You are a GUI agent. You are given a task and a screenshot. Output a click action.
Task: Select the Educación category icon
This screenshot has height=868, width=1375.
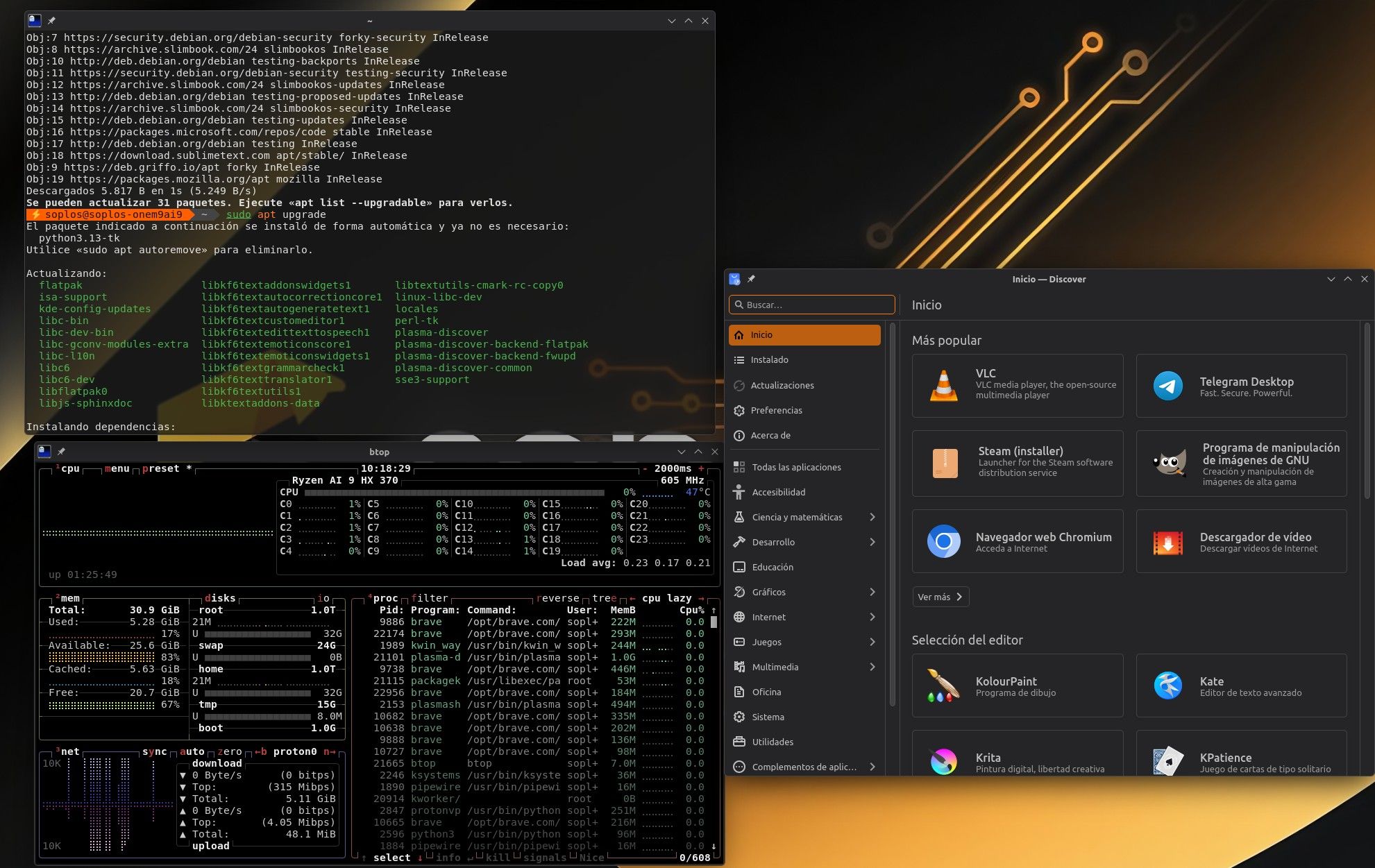(x=739, y=567)
